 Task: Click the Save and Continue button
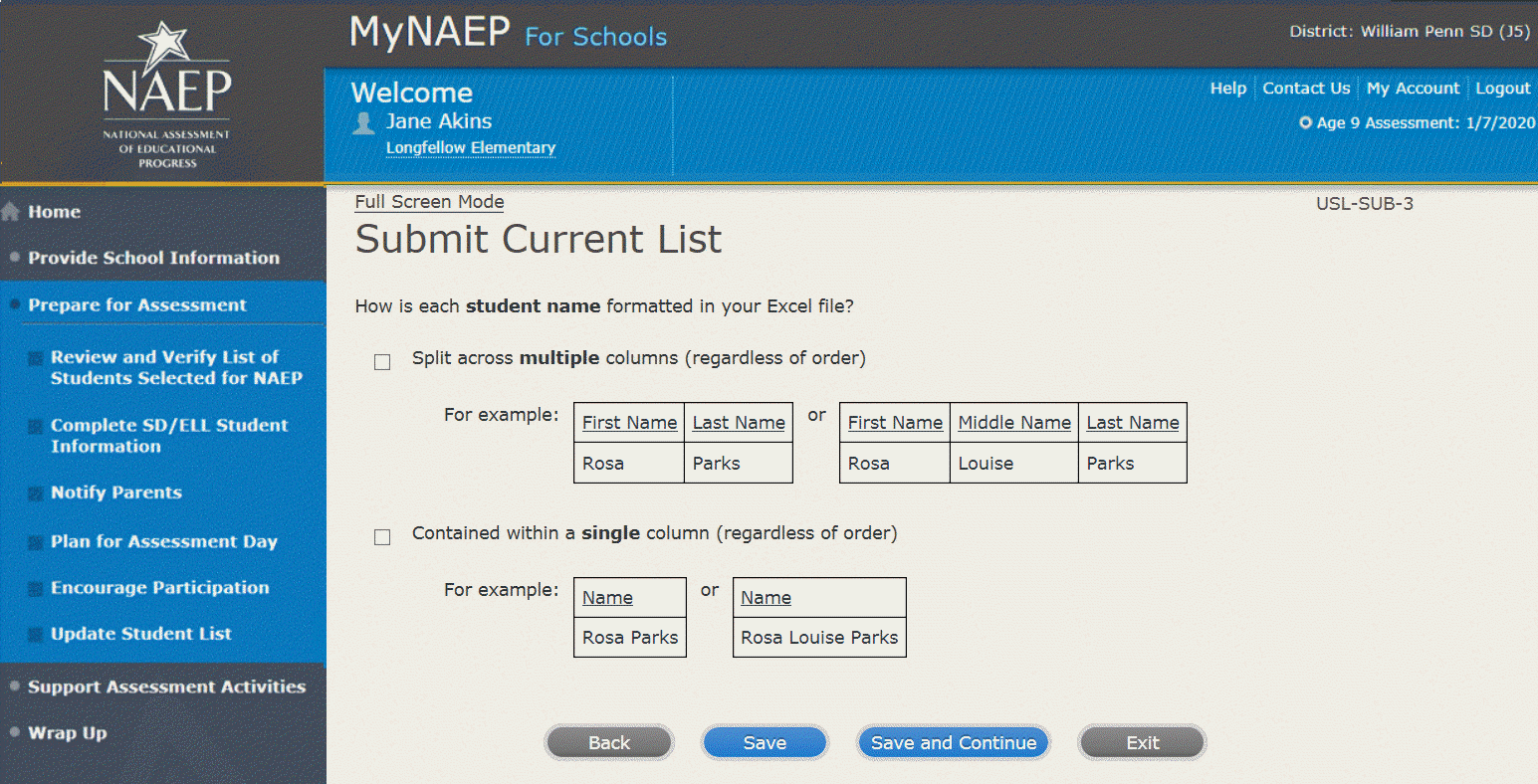953,743
